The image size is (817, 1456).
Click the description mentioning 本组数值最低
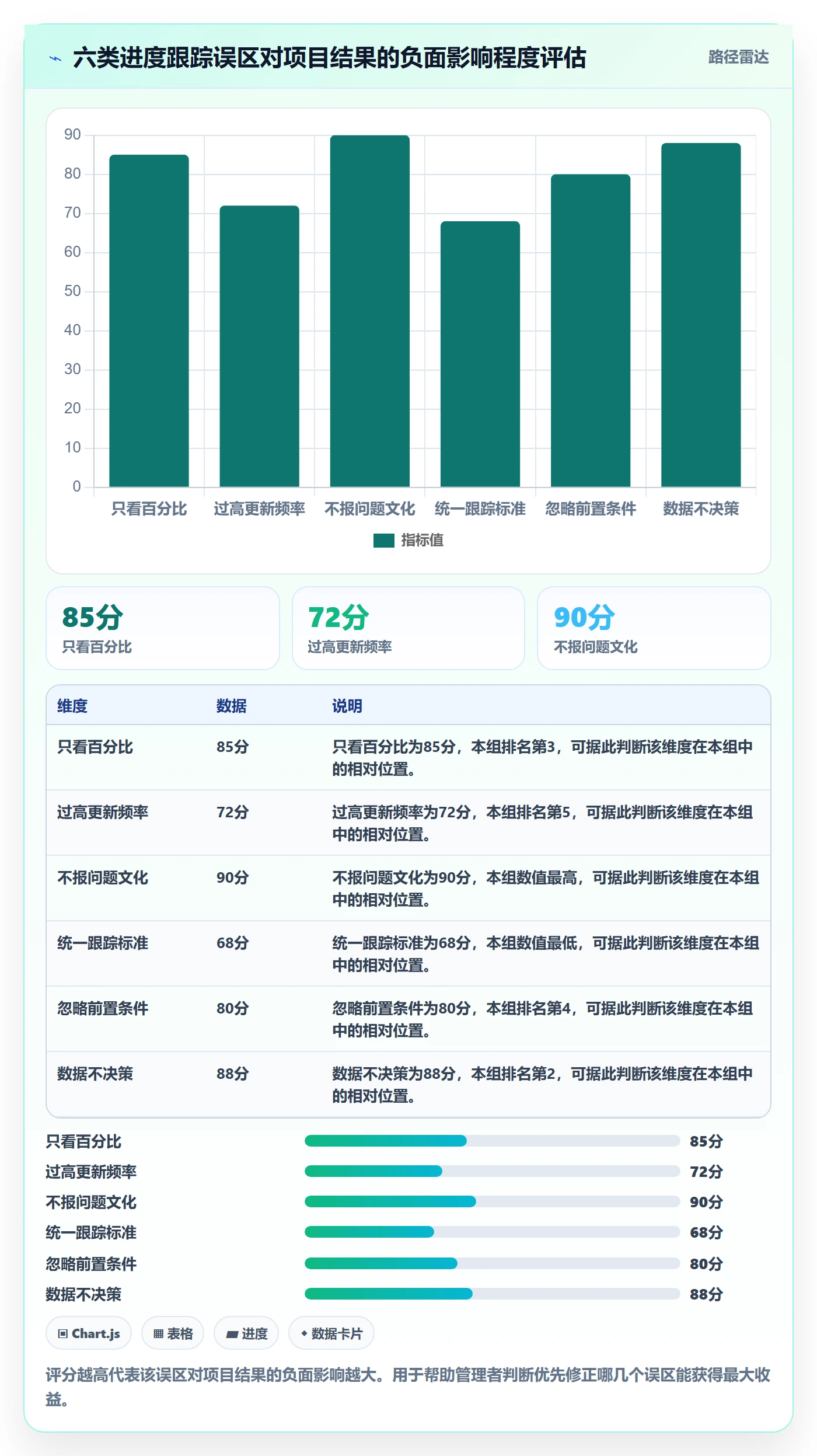point(546,954)
